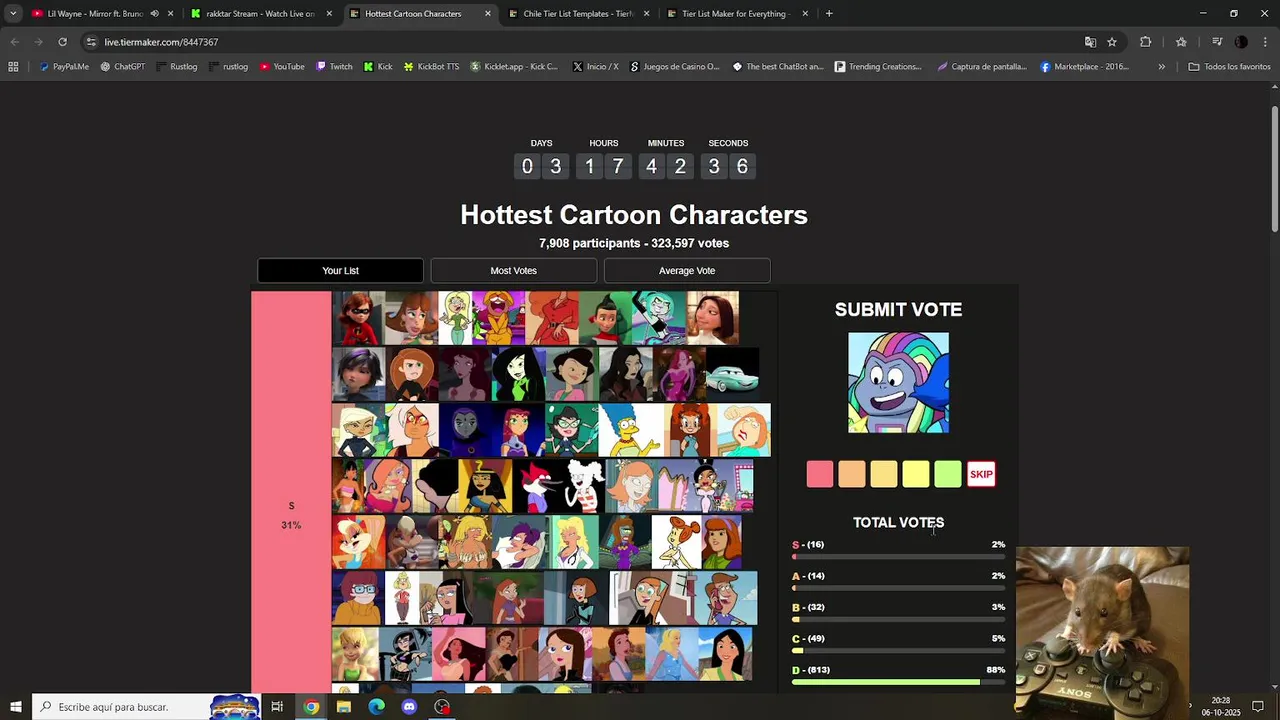Screen dimensions: 1280x720
Task: Switch to the Chile Tier List Templates tab
Action: point(577,14)
